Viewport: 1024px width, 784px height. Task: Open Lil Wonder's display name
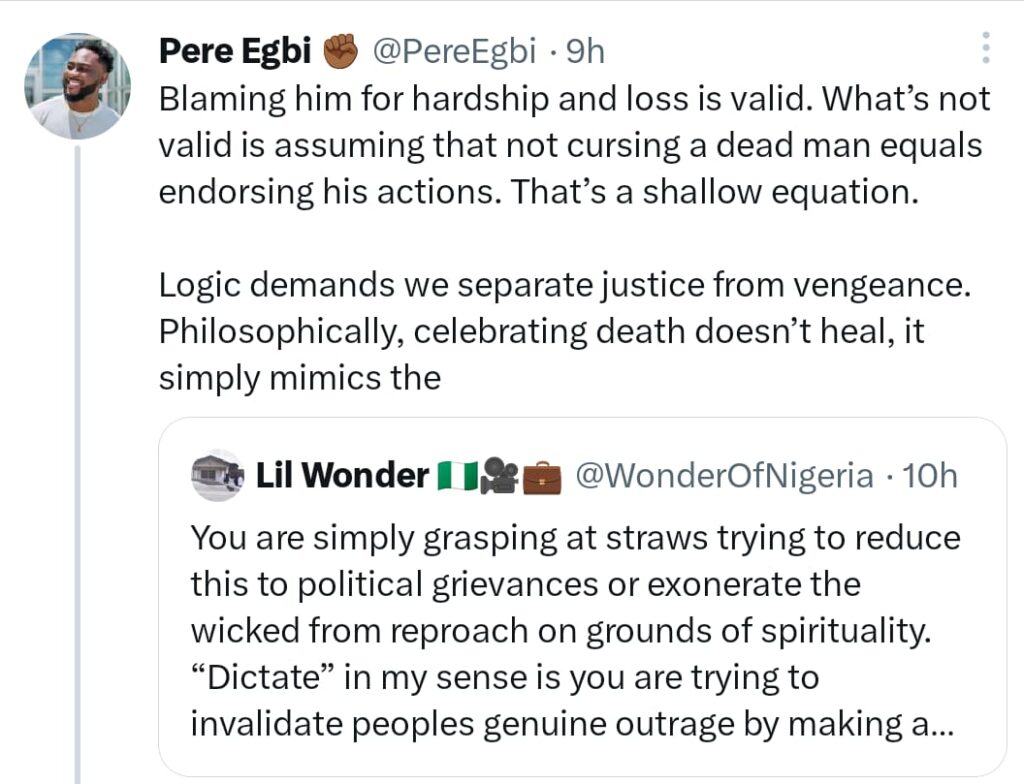click(342, 476)
